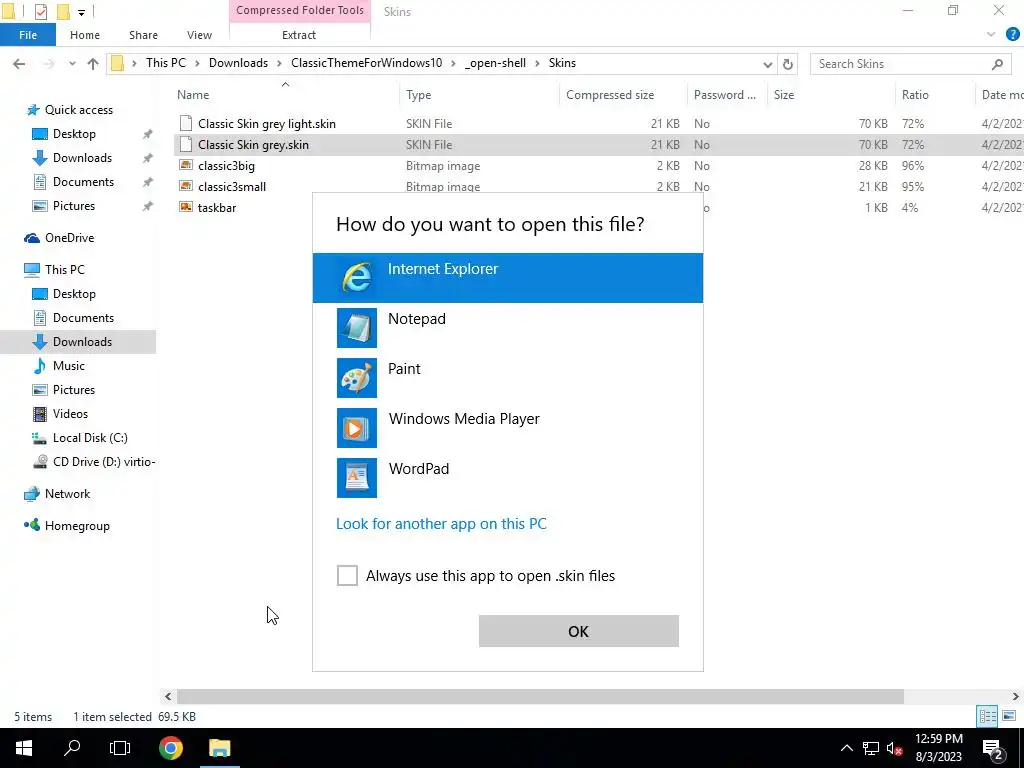
Task: Navigate to ClassicThemeForWindows10 breadcrumb
Action: coord(366,63)
